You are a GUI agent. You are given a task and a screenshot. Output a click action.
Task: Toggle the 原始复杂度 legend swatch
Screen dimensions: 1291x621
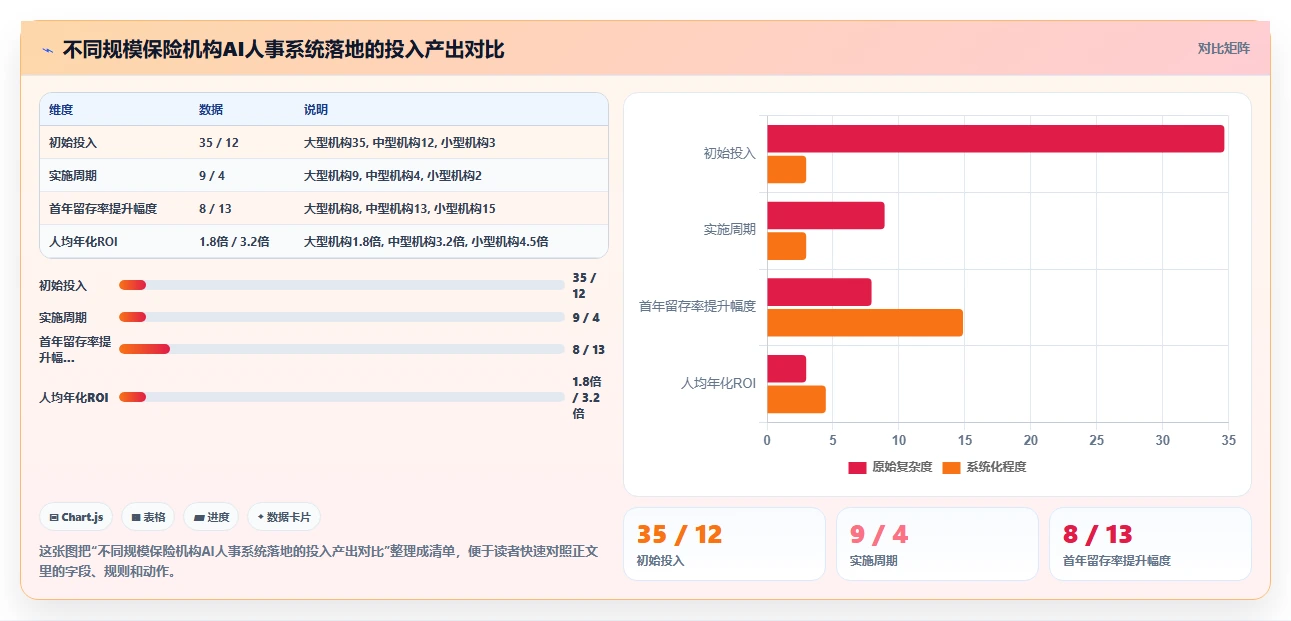[x=857, y=467]
